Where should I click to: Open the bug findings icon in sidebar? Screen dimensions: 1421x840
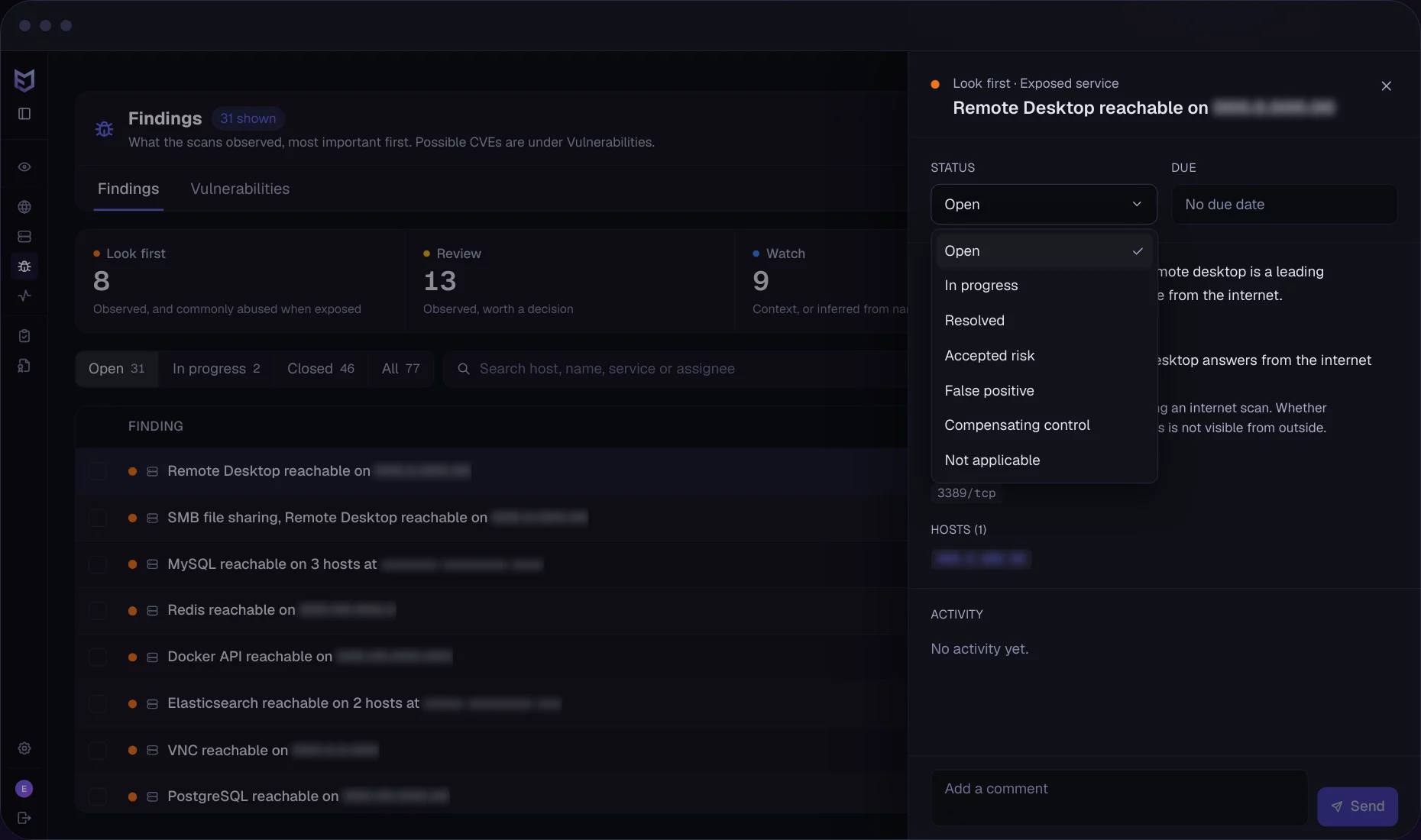tap(24, 267)
